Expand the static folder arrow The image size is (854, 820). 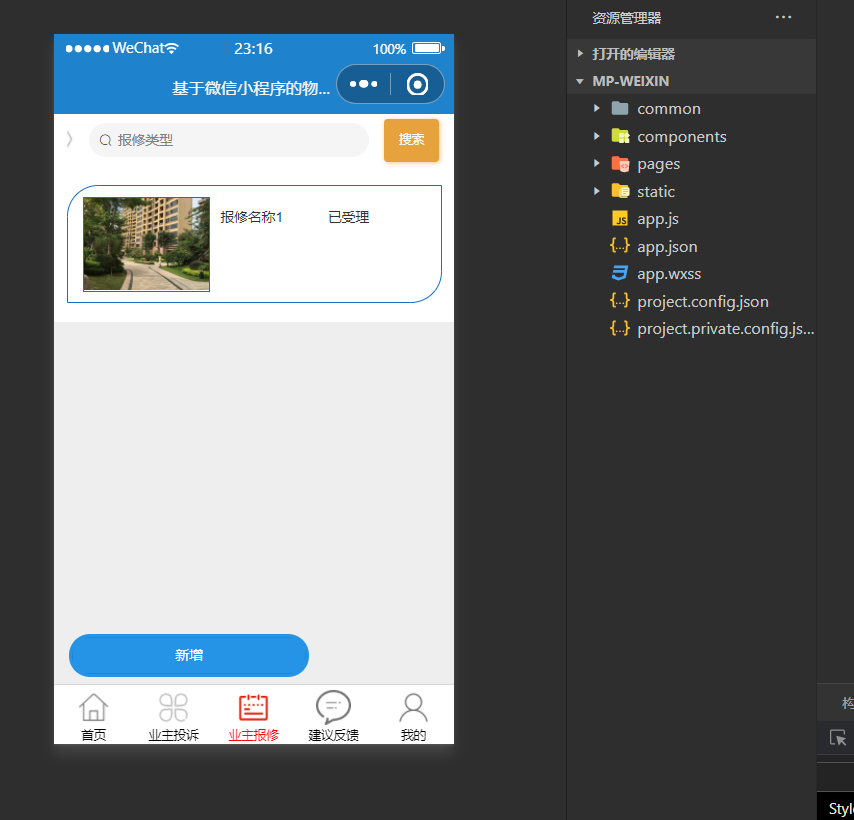596,191
